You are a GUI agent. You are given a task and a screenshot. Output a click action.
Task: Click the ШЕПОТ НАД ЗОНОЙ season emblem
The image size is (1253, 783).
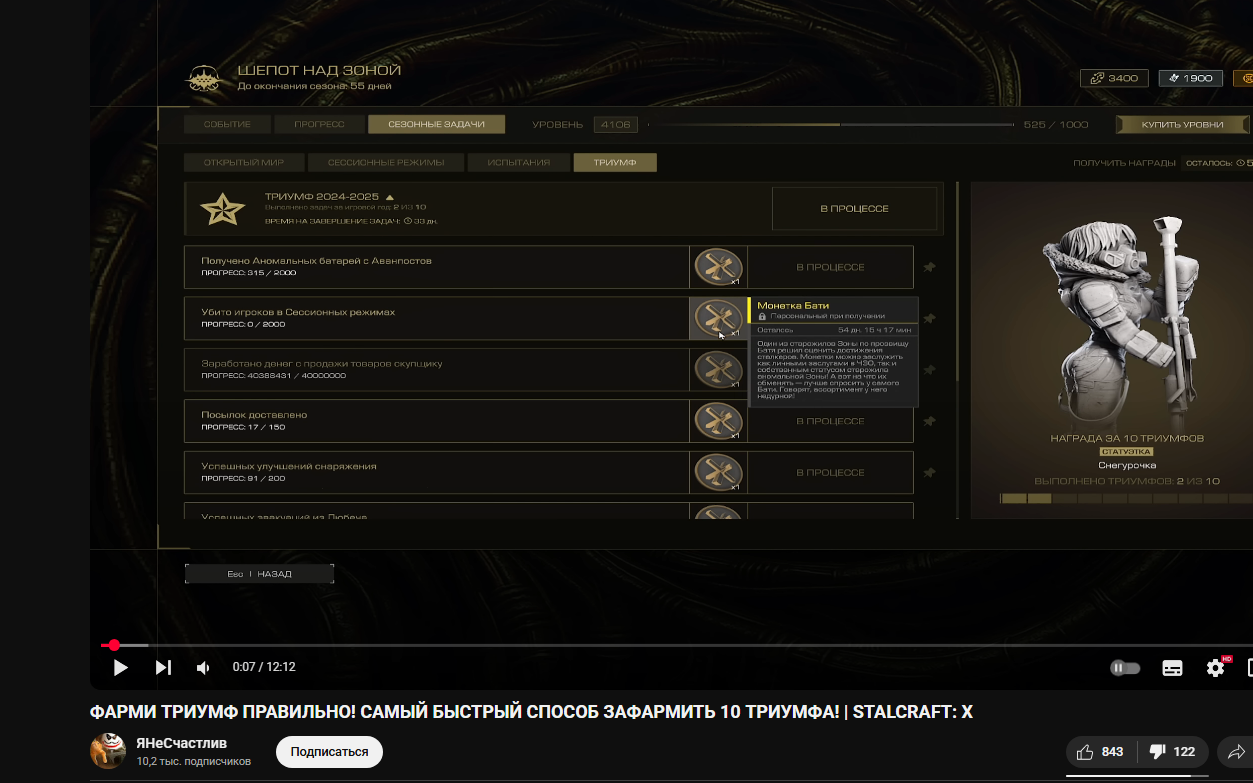206,78
